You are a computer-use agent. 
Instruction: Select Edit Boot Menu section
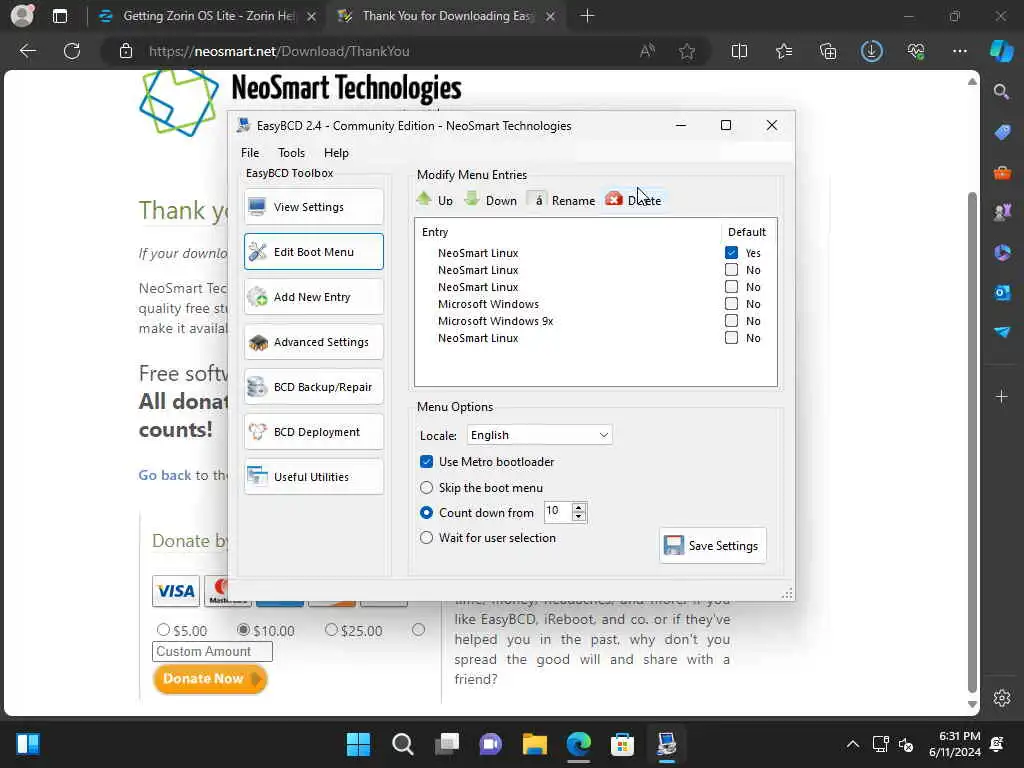[x=313, y=251]
